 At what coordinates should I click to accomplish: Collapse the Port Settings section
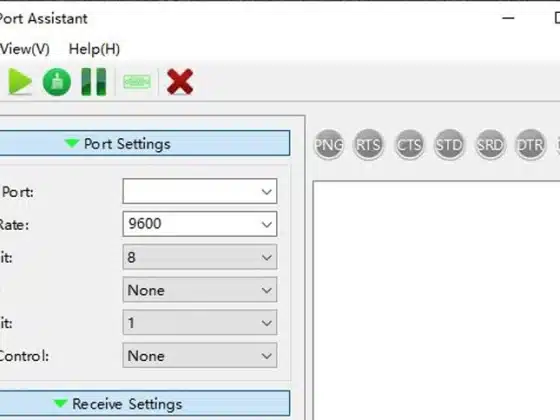[x=144, y=143]
